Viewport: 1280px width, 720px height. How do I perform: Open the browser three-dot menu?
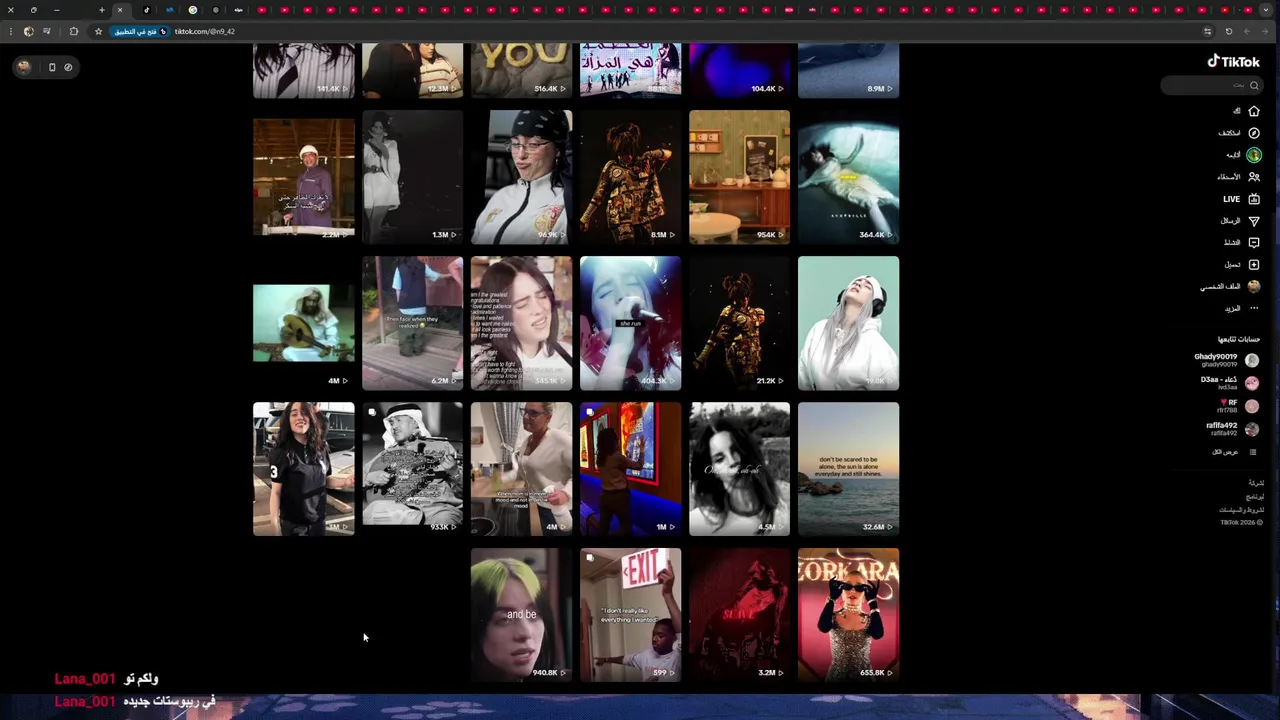click(x=10, y=31)
